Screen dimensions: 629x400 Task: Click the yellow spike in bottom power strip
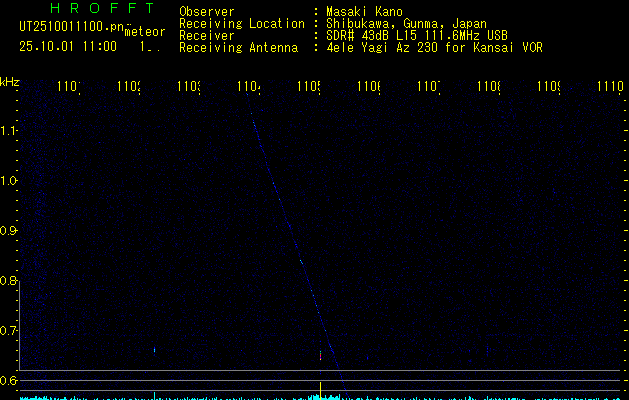coord(320,389)
